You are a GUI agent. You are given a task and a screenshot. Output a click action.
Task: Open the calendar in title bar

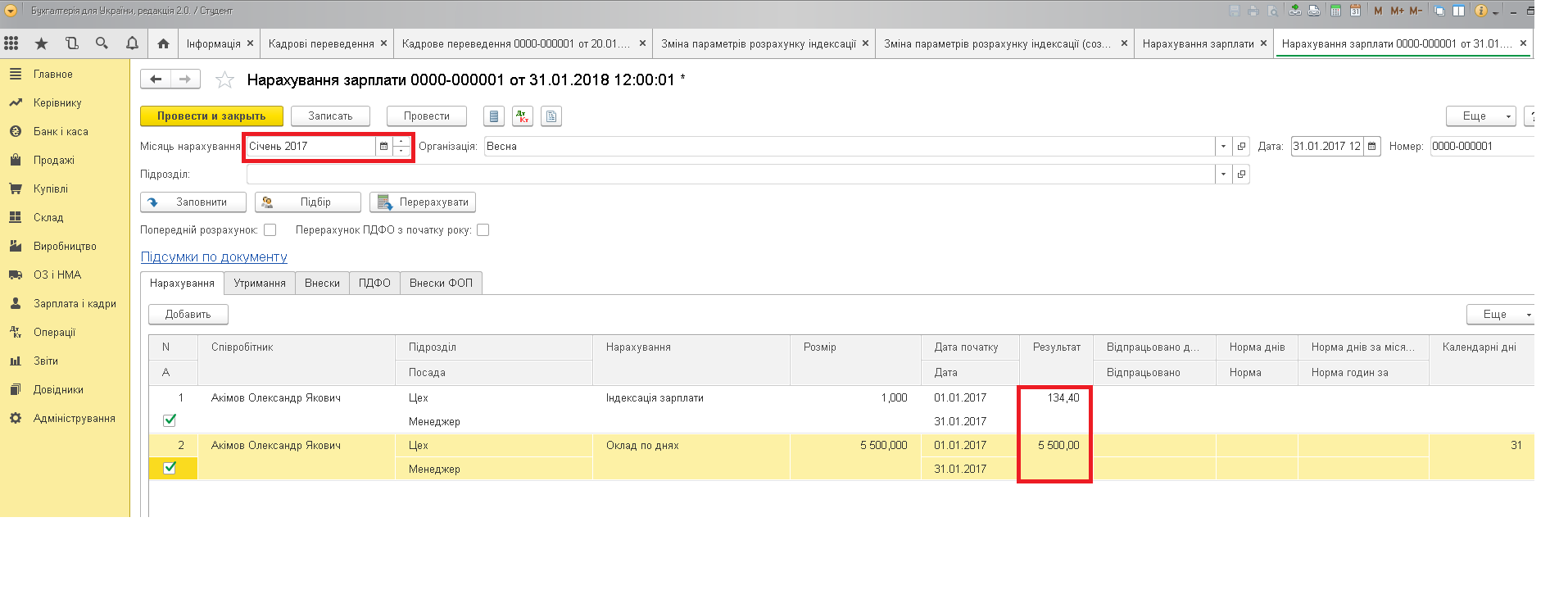(x=1356, y=11)
